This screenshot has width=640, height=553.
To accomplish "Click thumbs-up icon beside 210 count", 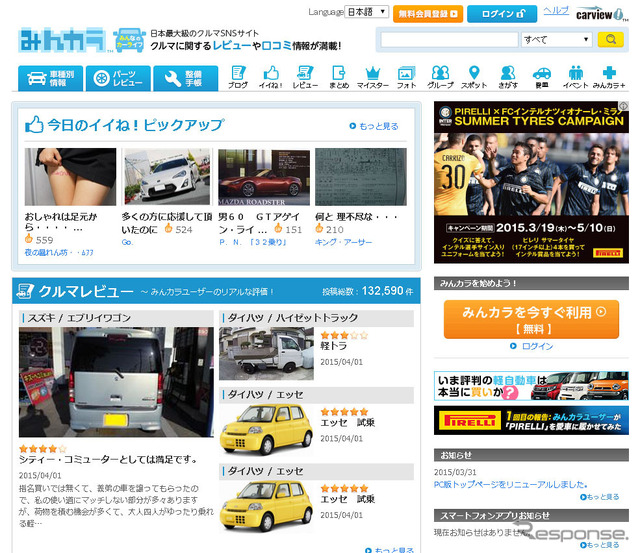I will 319,228.
